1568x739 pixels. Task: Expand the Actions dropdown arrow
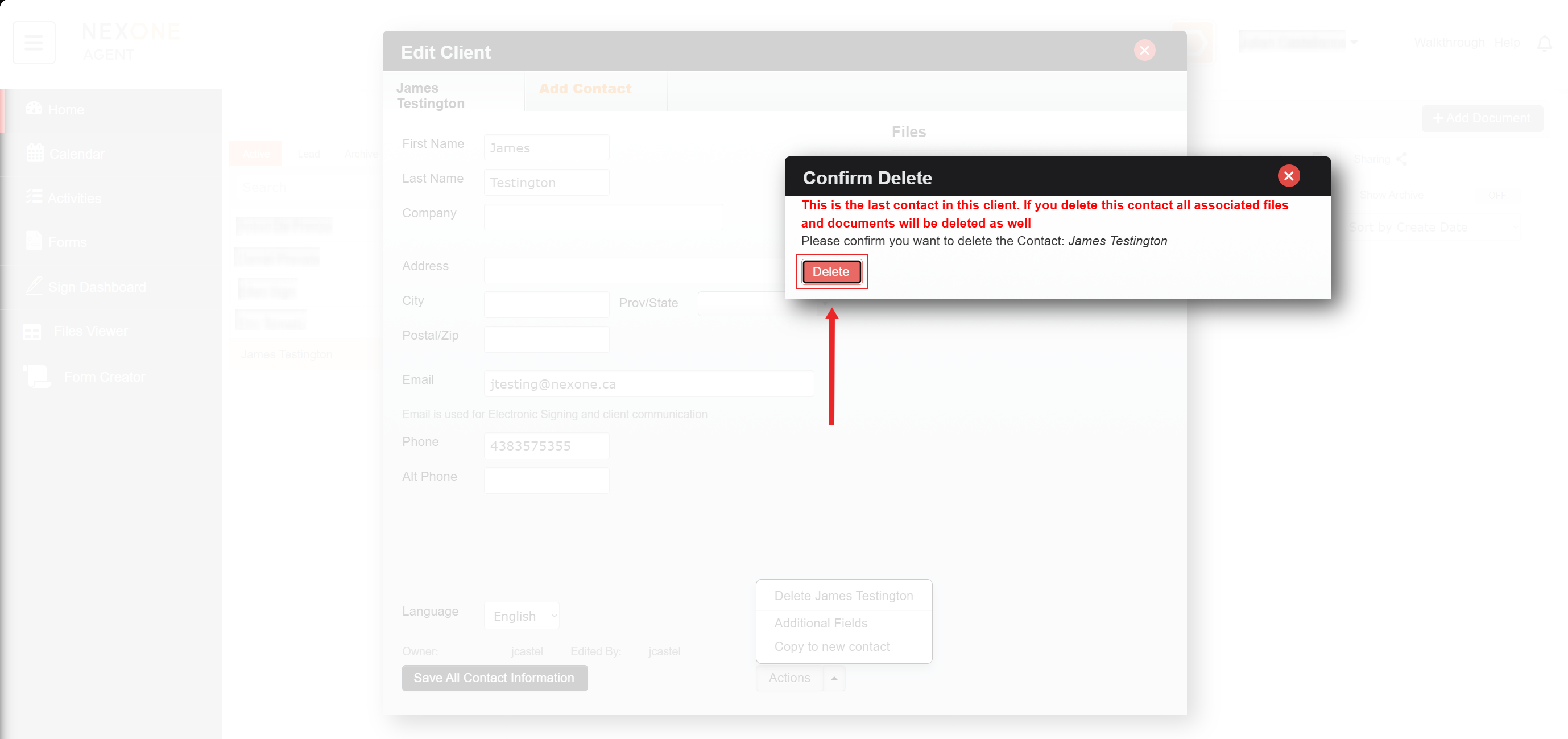(x=833, y=678)
